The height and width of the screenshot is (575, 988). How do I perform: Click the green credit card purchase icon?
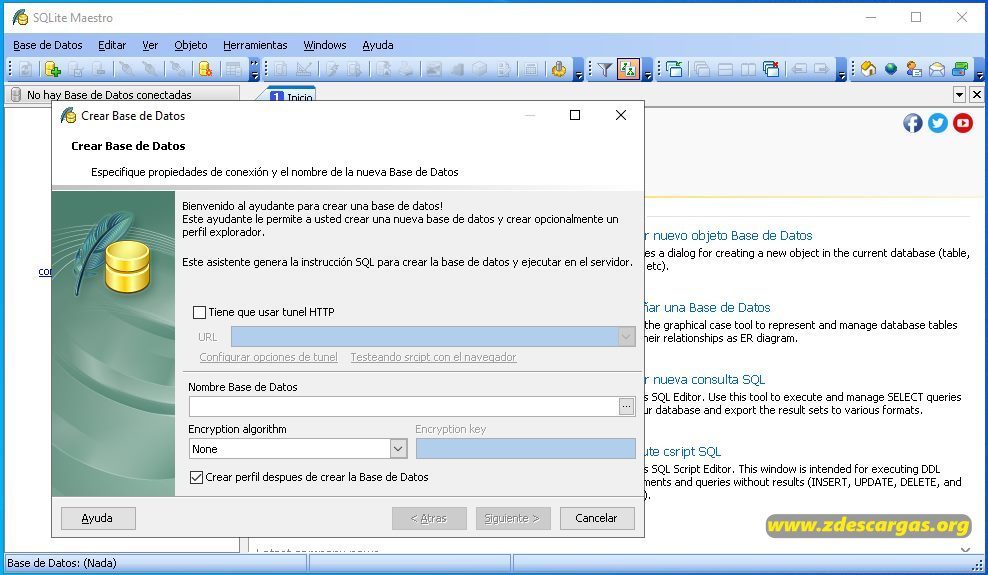tap(960, 69)
